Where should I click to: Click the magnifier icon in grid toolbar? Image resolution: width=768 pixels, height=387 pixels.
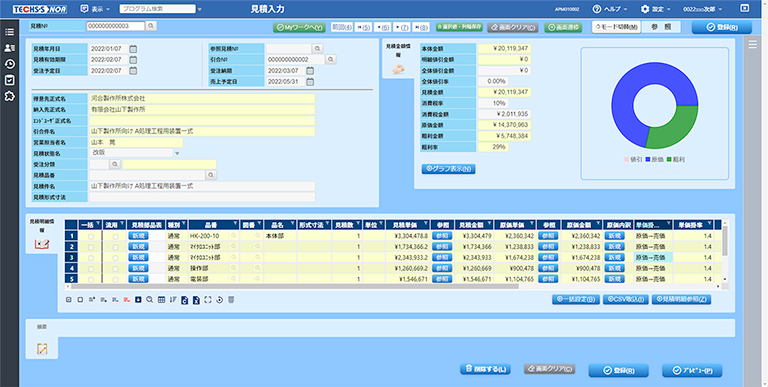pyautogui.click(x=150, y=300)
